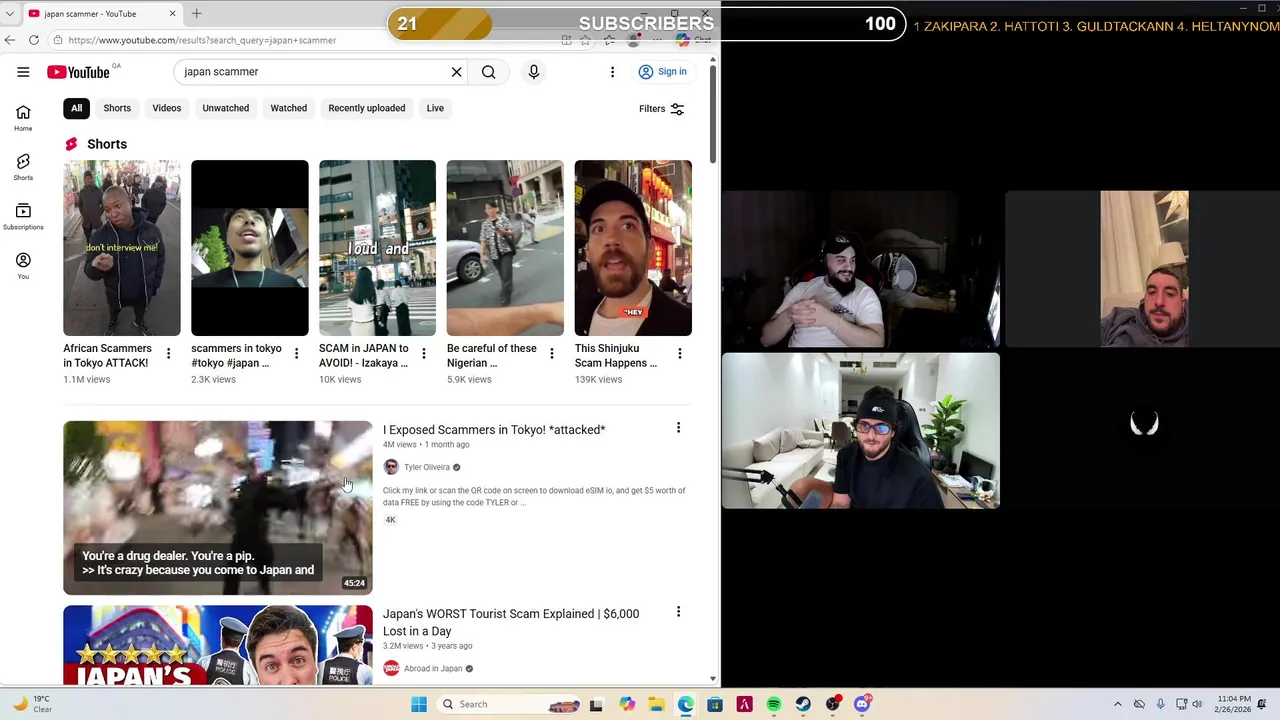
Task: Open the YouTube guide hamburger menu
Action: click(x=23, y=72)
